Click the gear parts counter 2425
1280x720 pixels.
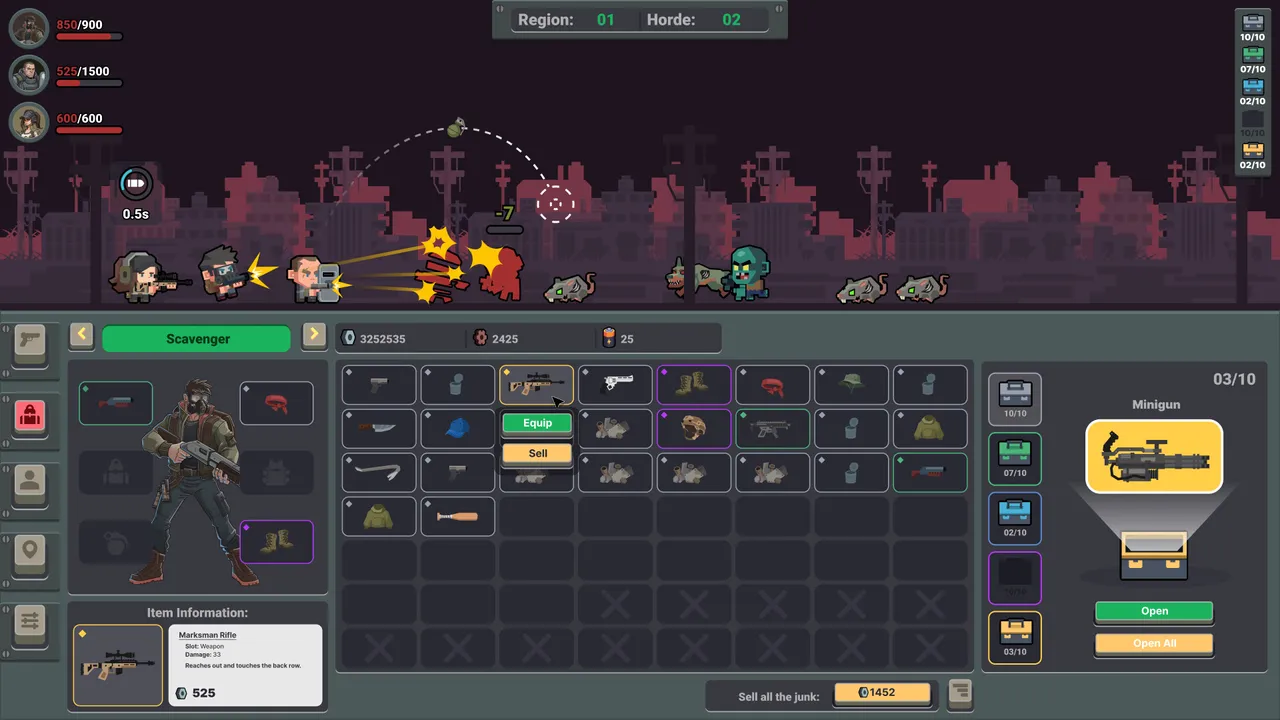pyautogui.click(x=496, y=339)
